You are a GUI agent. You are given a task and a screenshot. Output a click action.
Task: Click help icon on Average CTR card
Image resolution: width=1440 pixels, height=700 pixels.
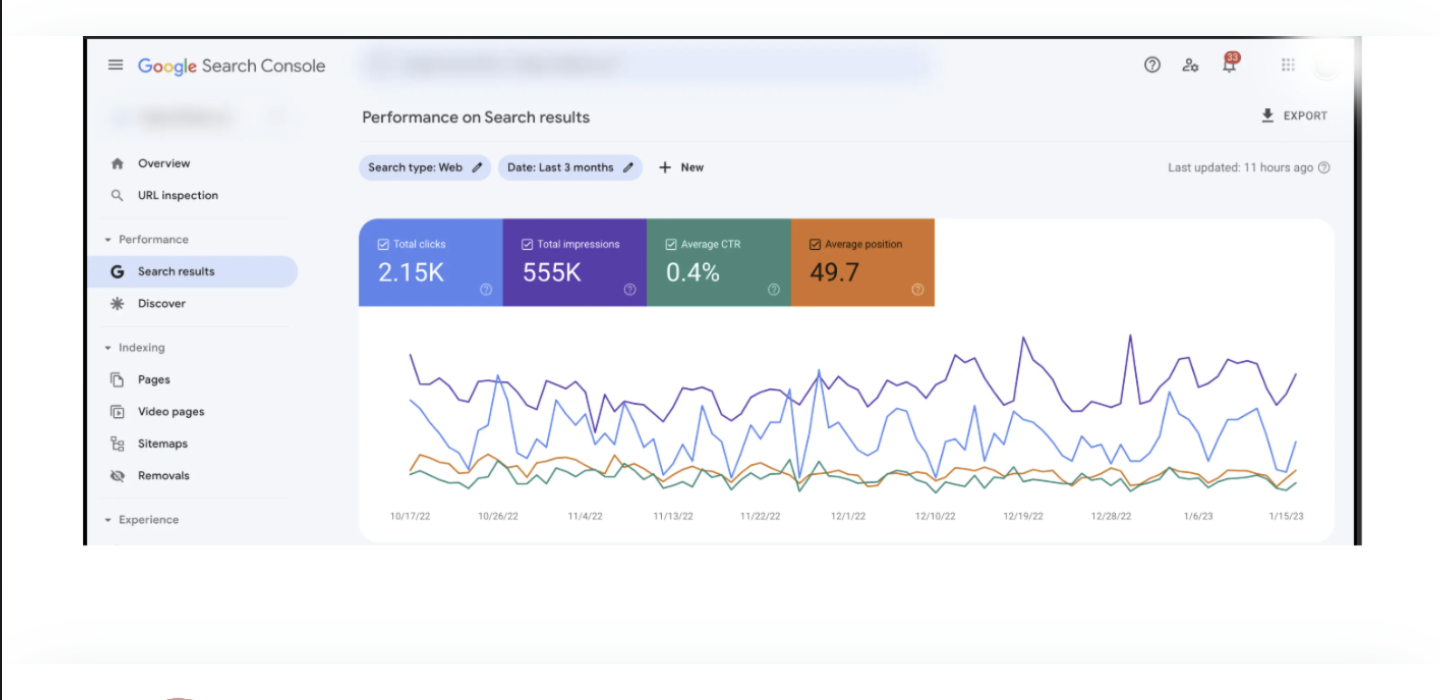pos(774,289)
